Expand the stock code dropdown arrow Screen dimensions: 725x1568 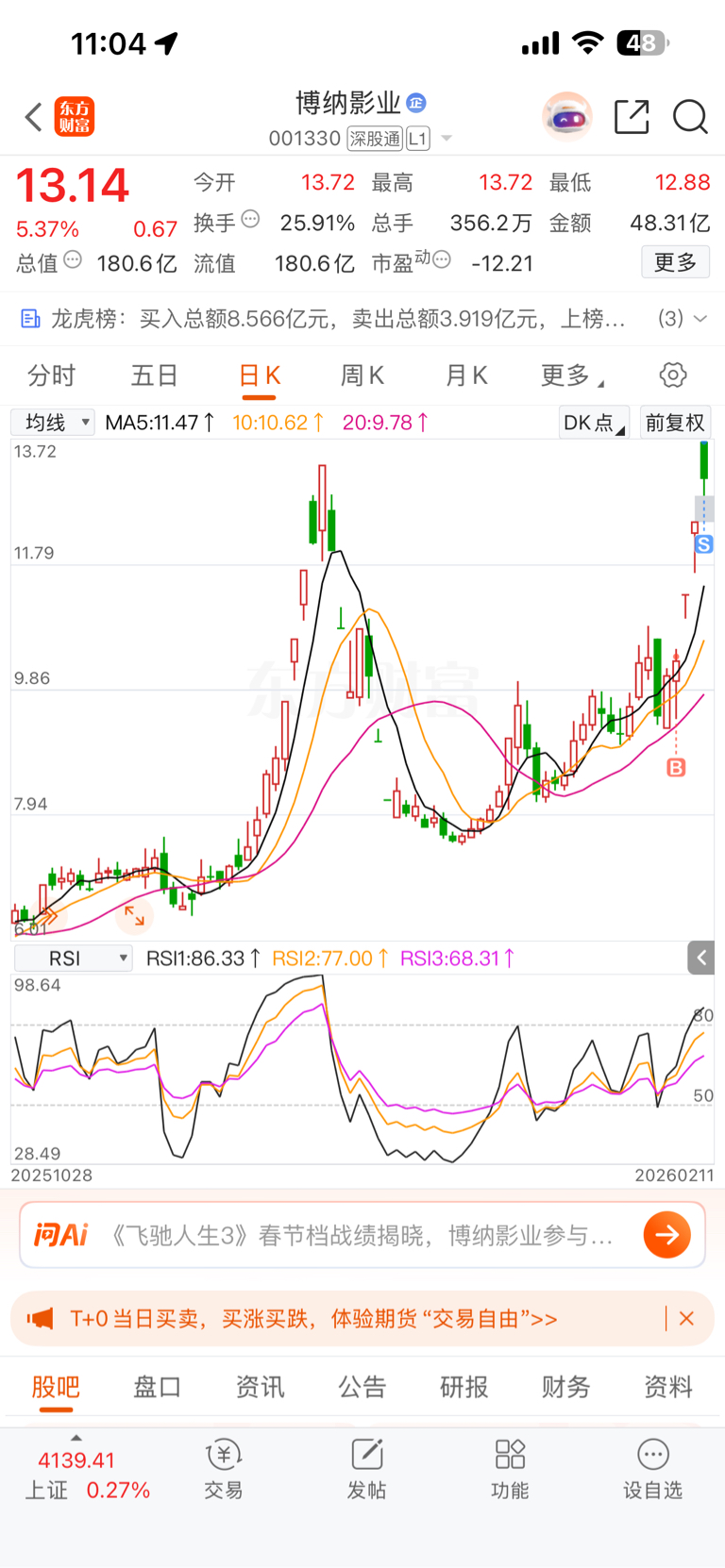click(447, 139)
